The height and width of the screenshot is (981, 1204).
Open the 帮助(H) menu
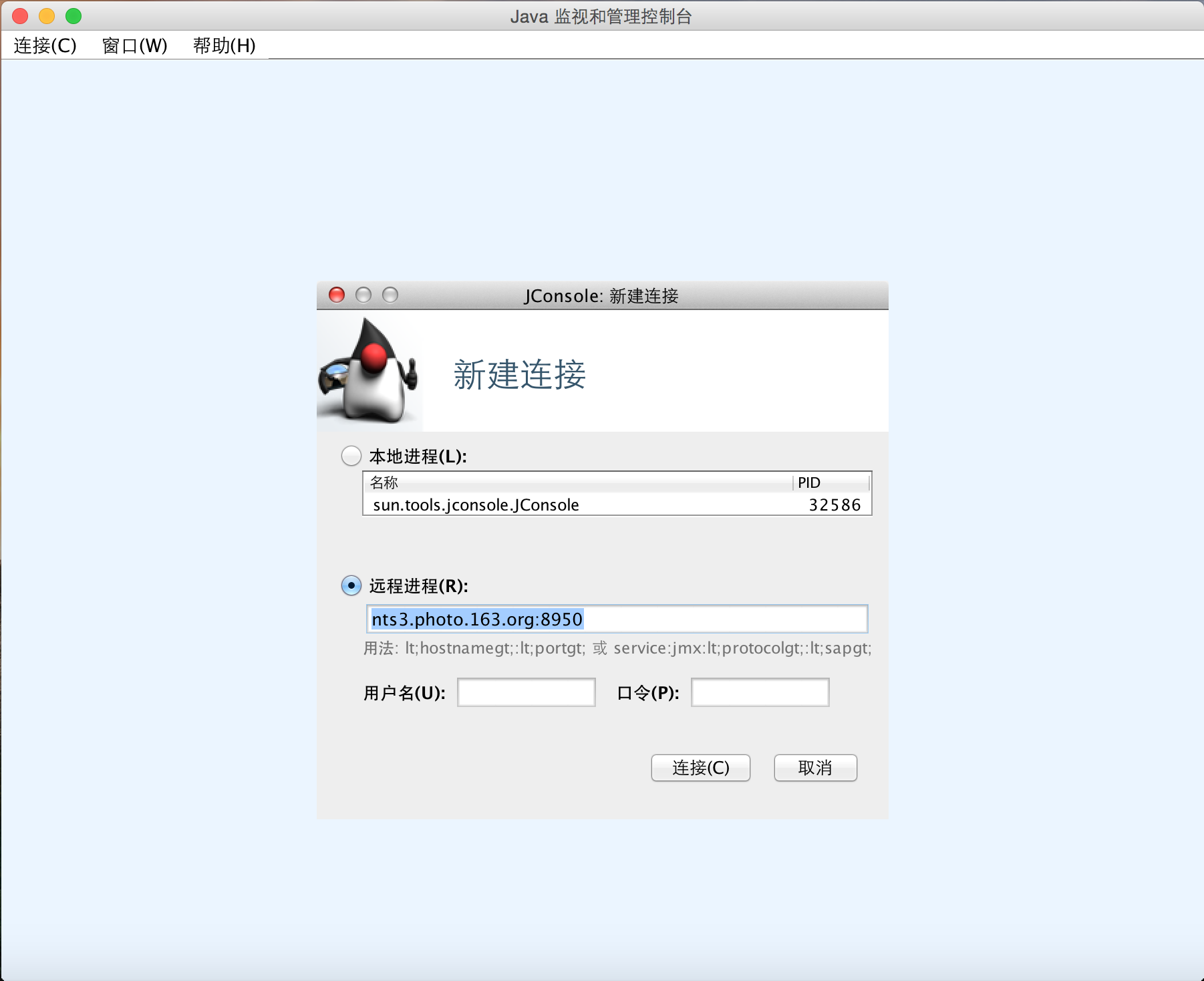point(224,45)
